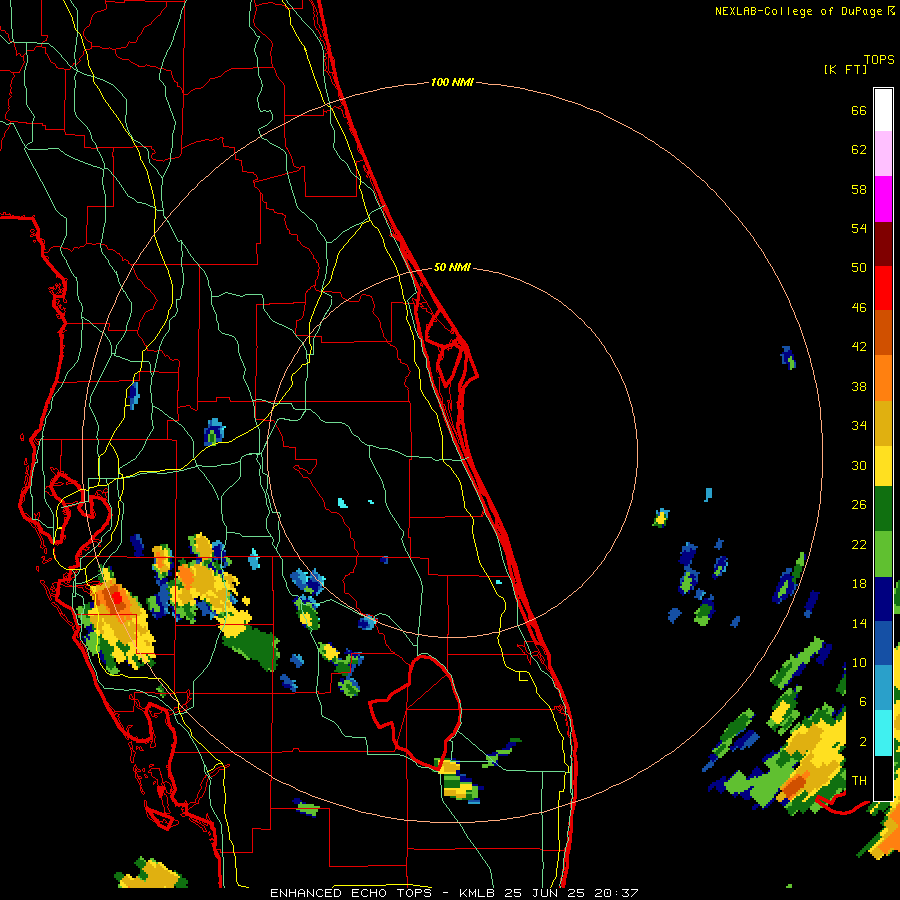Click the dark orange legend swatch
The height and width of the screenshot is (900, 900).
pos(883,332)
